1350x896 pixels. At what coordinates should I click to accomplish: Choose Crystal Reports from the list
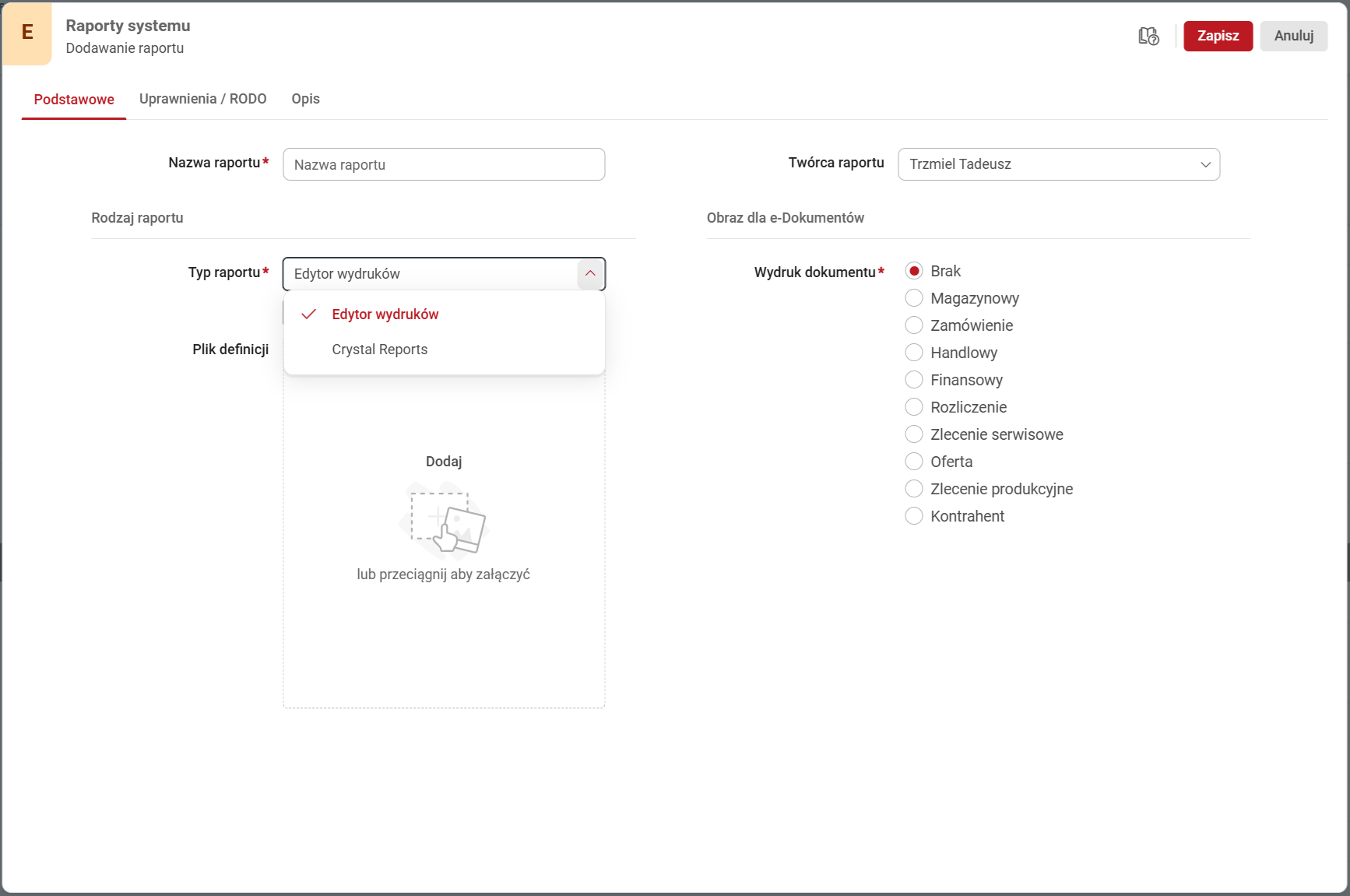(379, 350)
